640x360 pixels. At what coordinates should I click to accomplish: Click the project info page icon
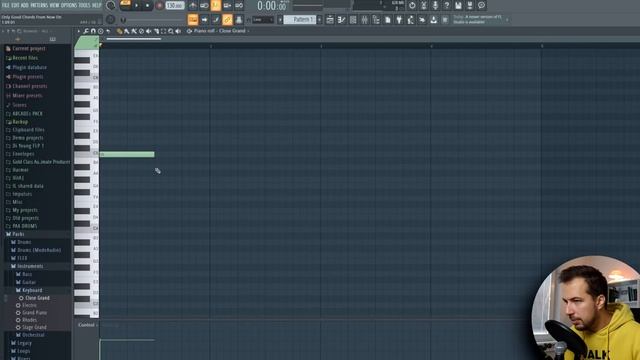coord(387,20)
